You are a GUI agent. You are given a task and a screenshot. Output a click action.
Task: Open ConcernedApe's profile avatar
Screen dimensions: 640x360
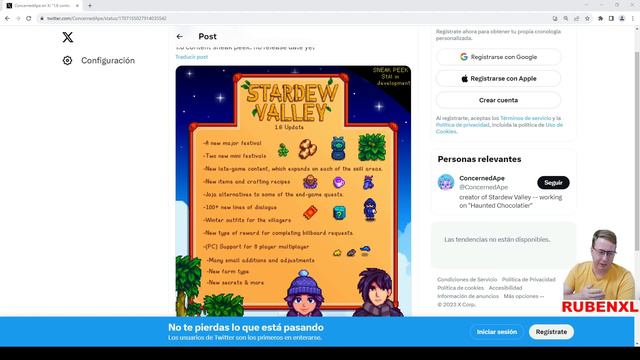[x=446, y=182]
